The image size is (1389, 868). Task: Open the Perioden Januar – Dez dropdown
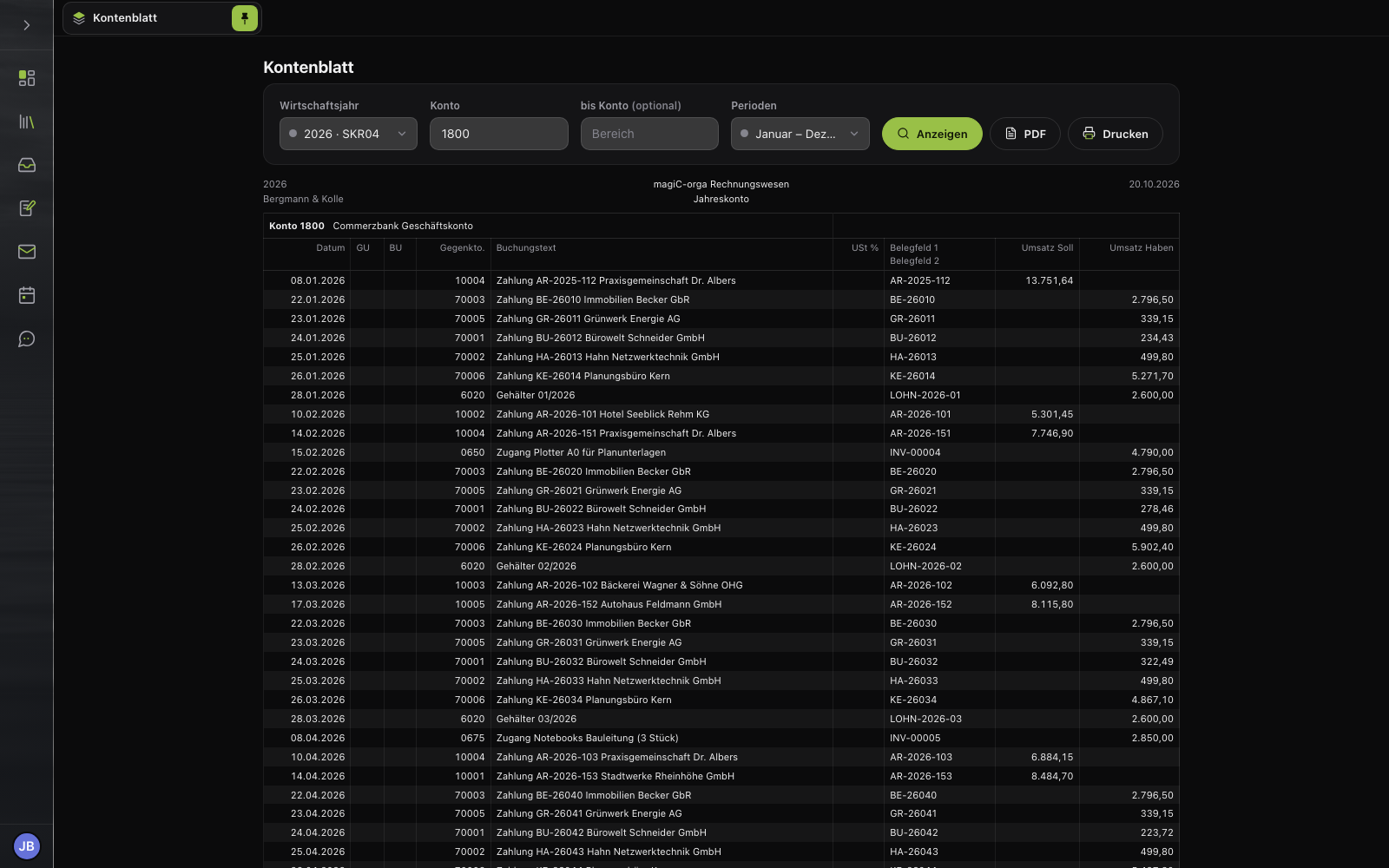pos(800,134)
